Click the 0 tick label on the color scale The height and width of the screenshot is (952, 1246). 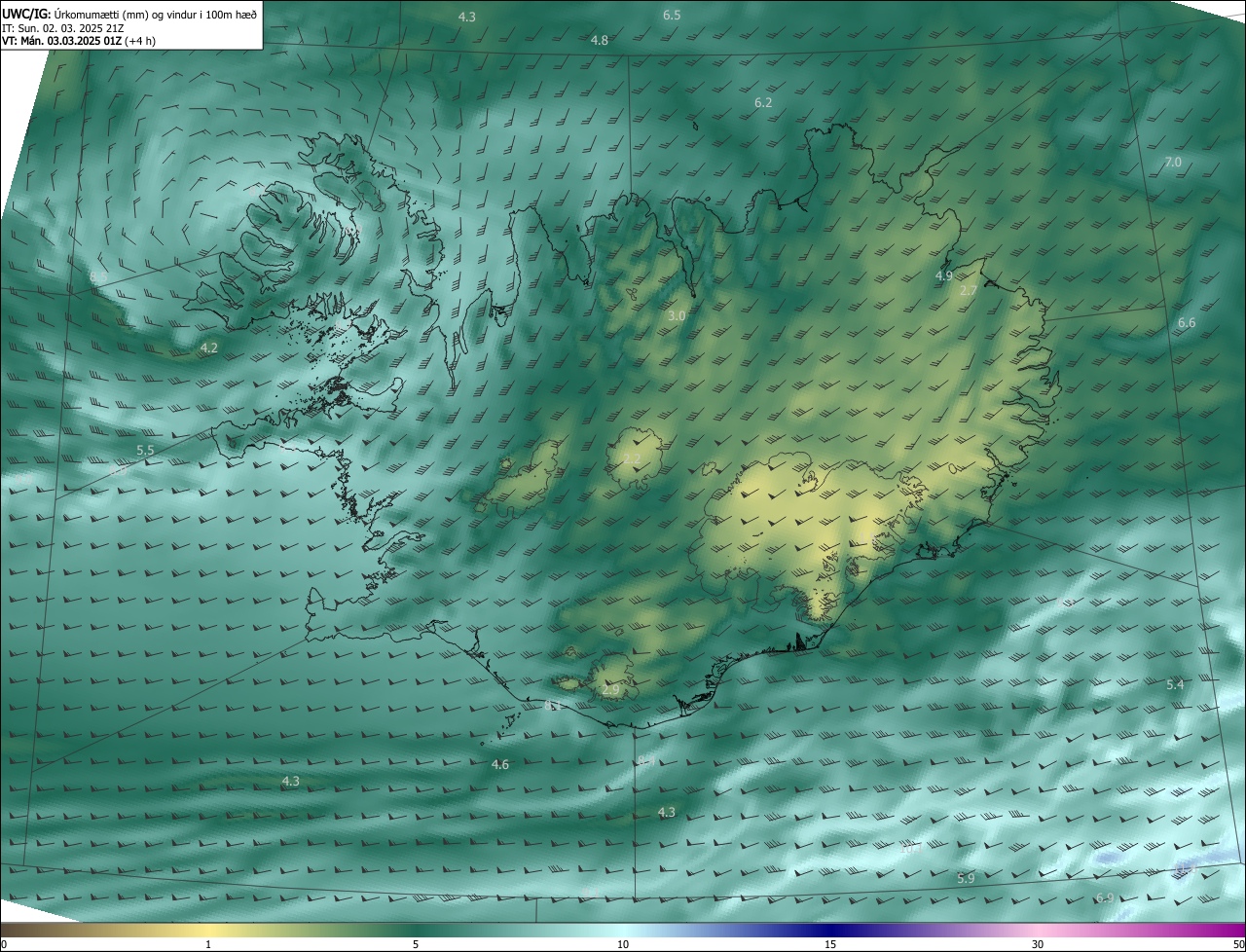4,944
